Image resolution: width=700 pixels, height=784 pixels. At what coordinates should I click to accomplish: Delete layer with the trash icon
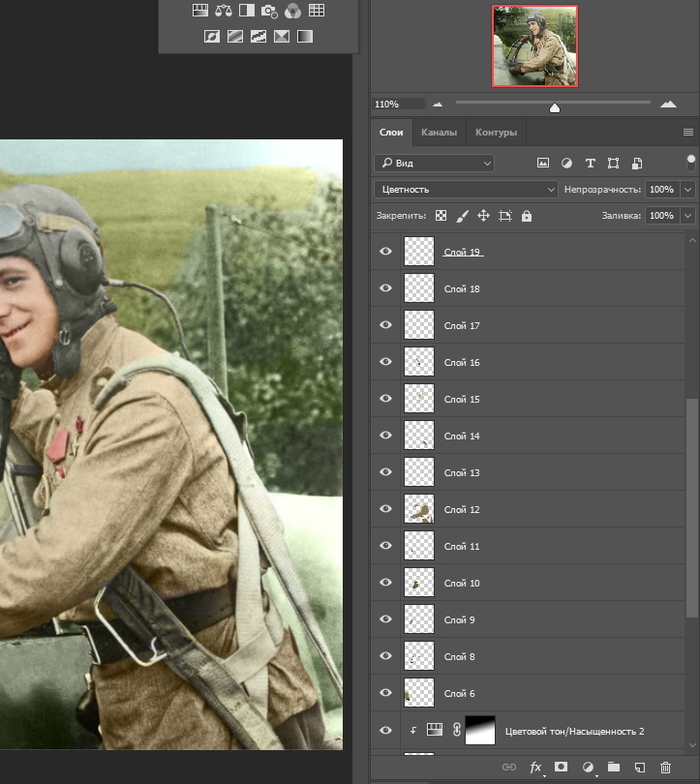[666, 767]
